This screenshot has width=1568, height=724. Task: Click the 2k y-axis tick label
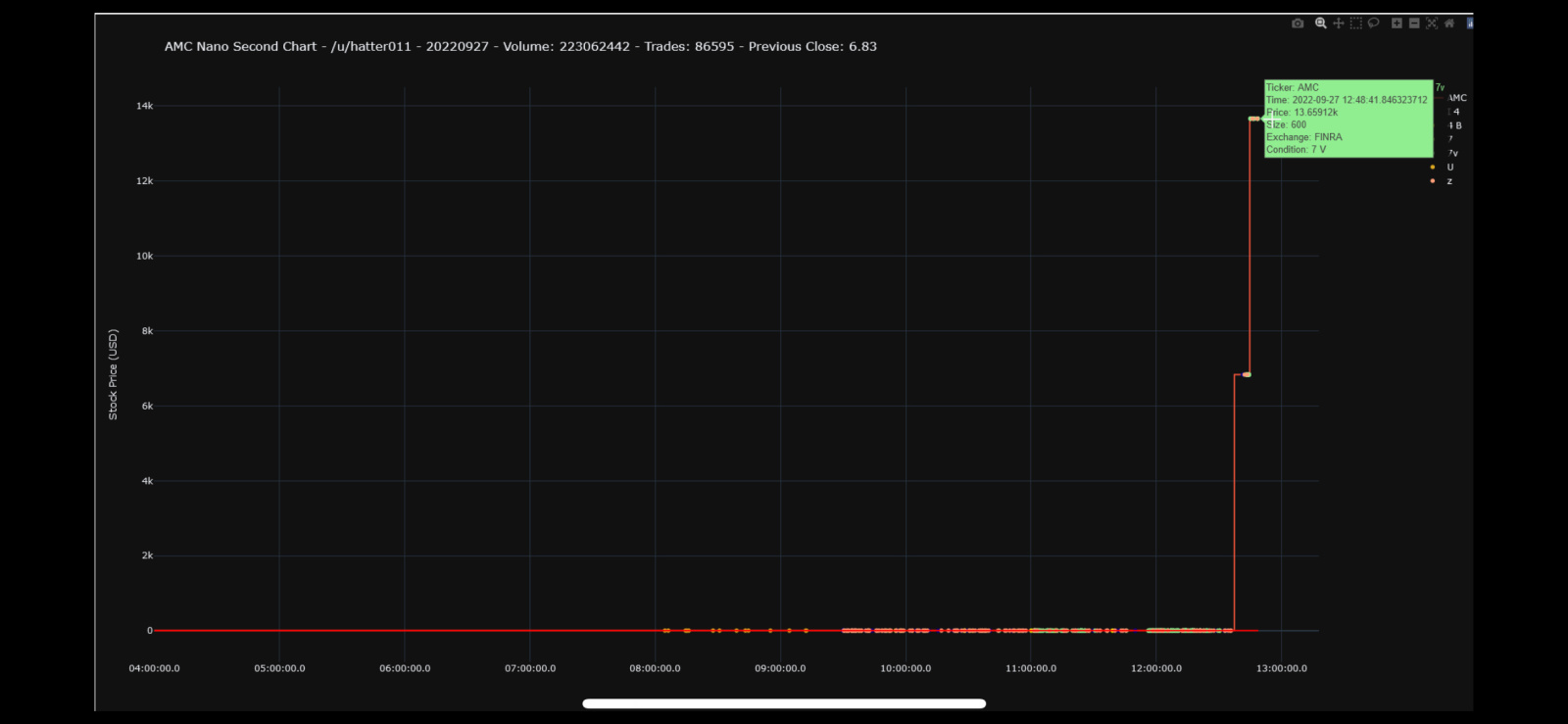pyautogui.click(x=147, y=555)
